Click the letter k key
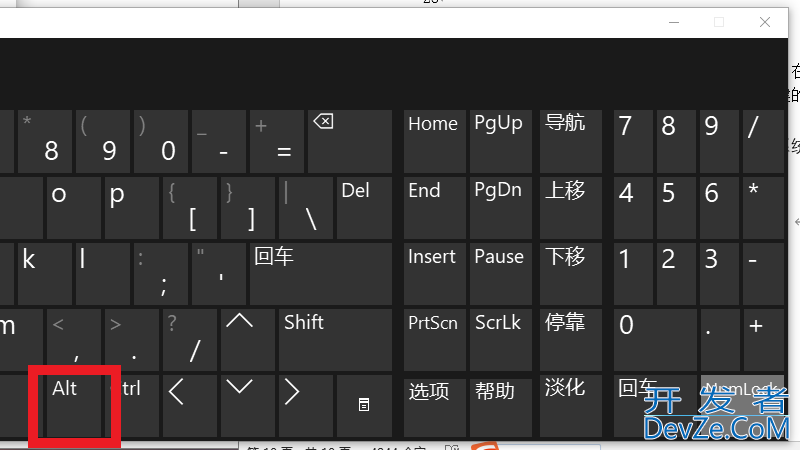 [x=45, y=274]
